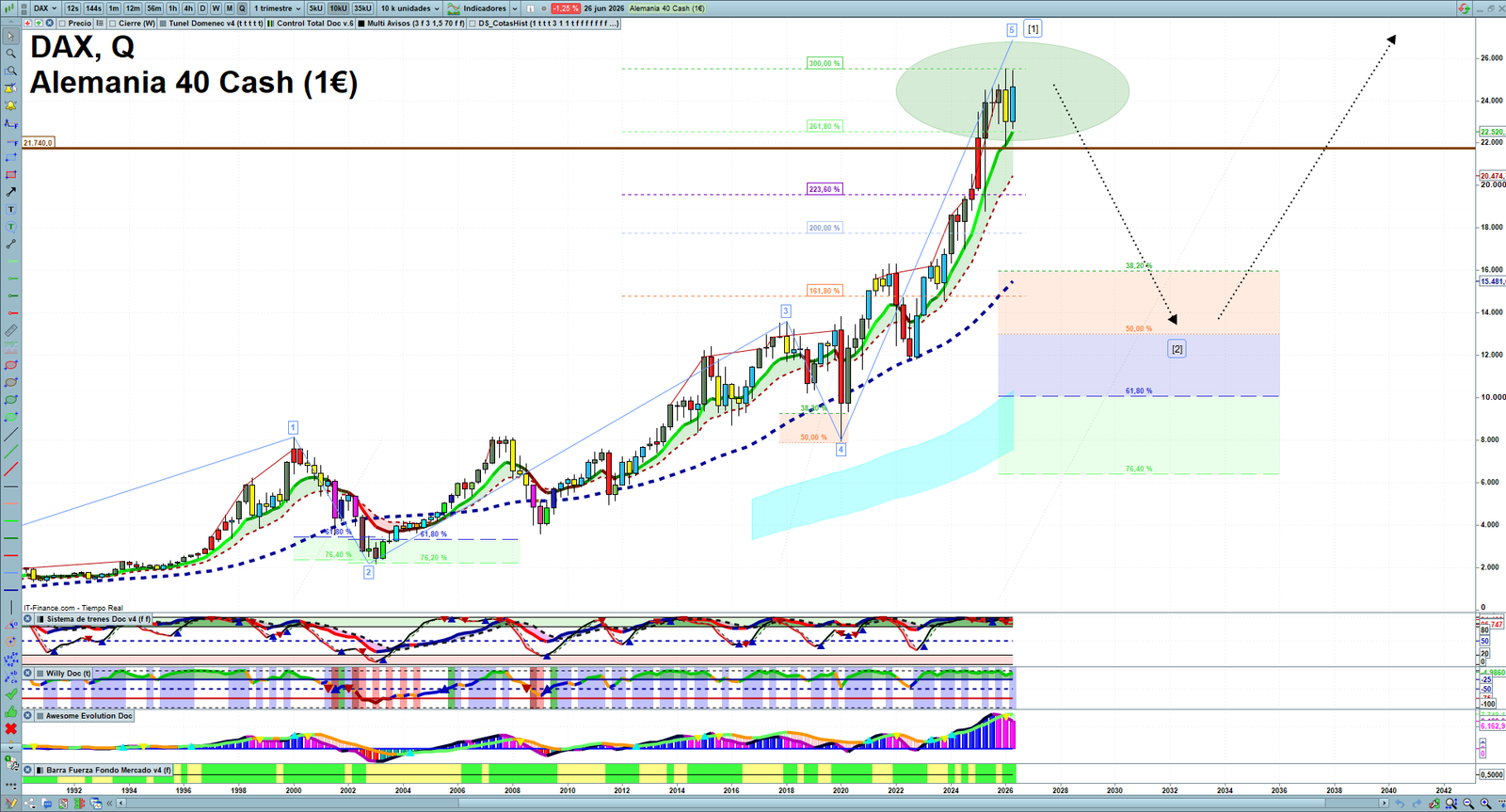This screenshot has height=812, width=1506.
Task: Select the square text T tool
Action: click(11, 209)
